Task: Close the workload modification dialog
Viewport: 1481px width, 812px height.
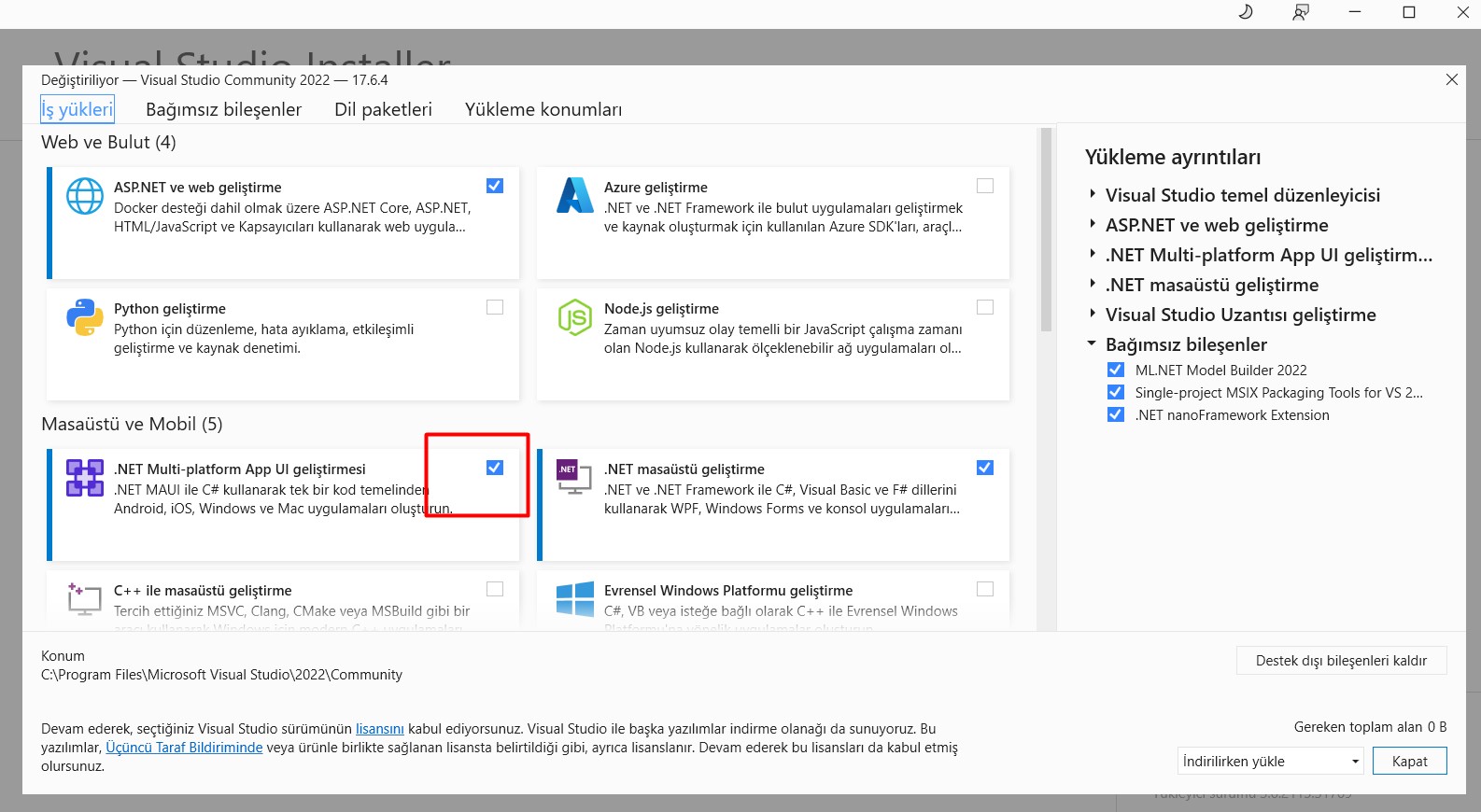Action: 1452,79
